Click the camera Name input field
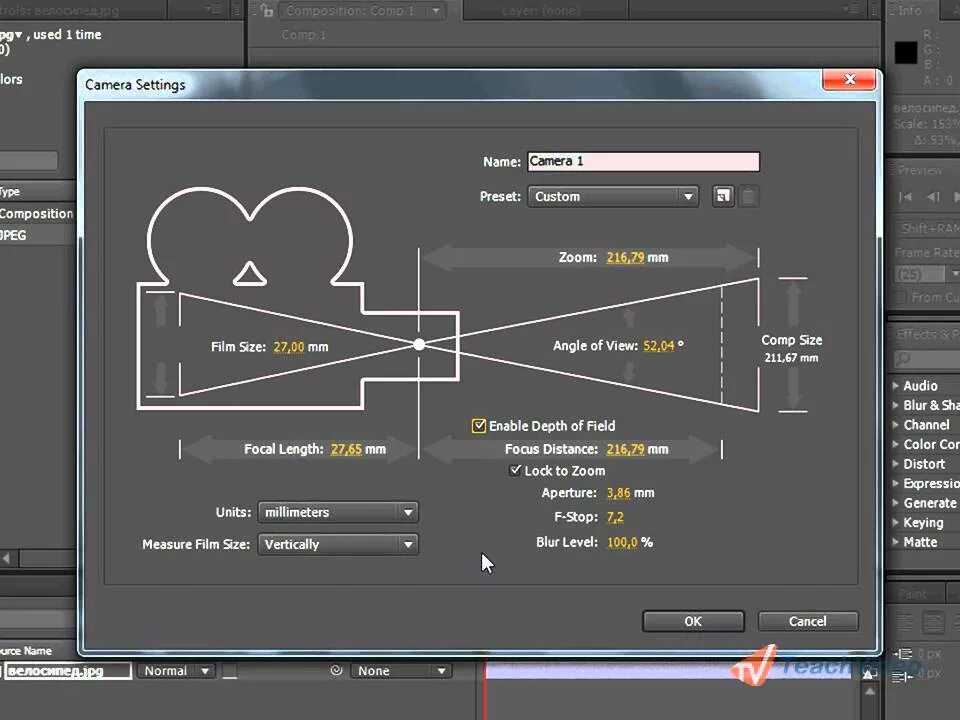The width and height of the screenshot is (960, 720). (643, 162)
